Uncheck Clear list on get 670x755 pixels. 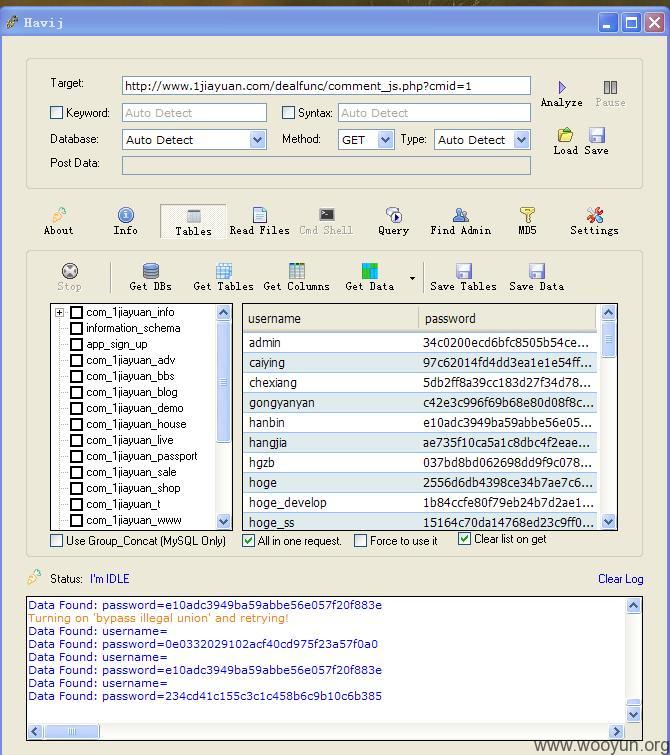pyautogui.click(x=464, y=539)
